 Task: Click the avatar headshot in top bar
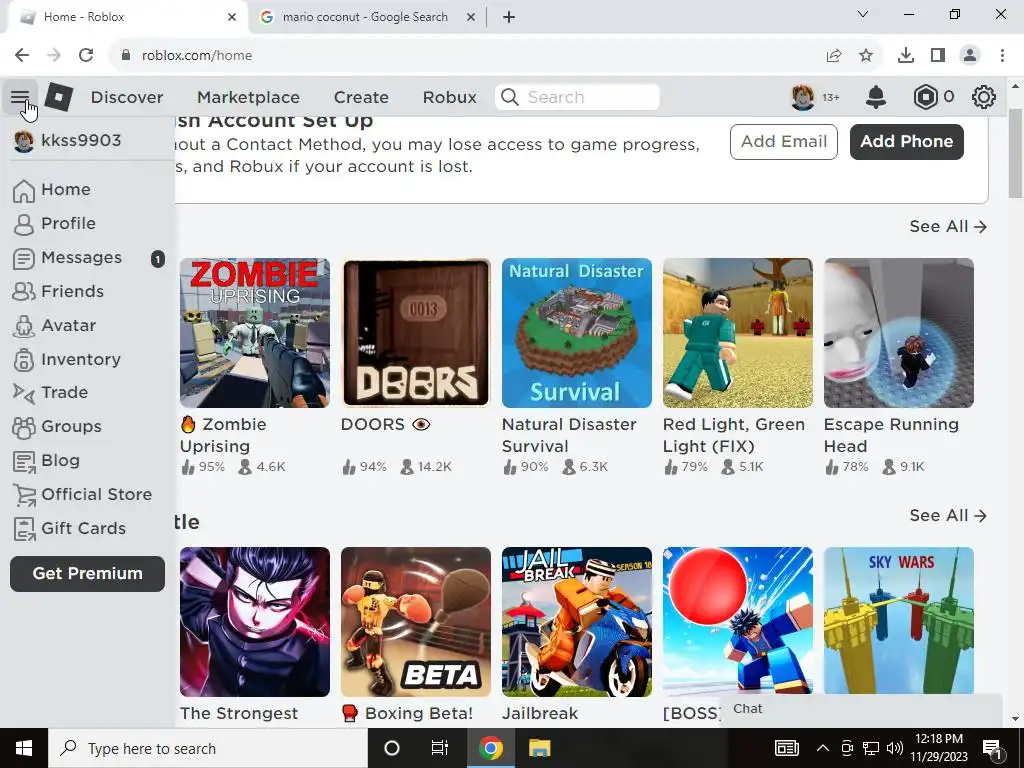pyautogui.click(x=803, y=97)
